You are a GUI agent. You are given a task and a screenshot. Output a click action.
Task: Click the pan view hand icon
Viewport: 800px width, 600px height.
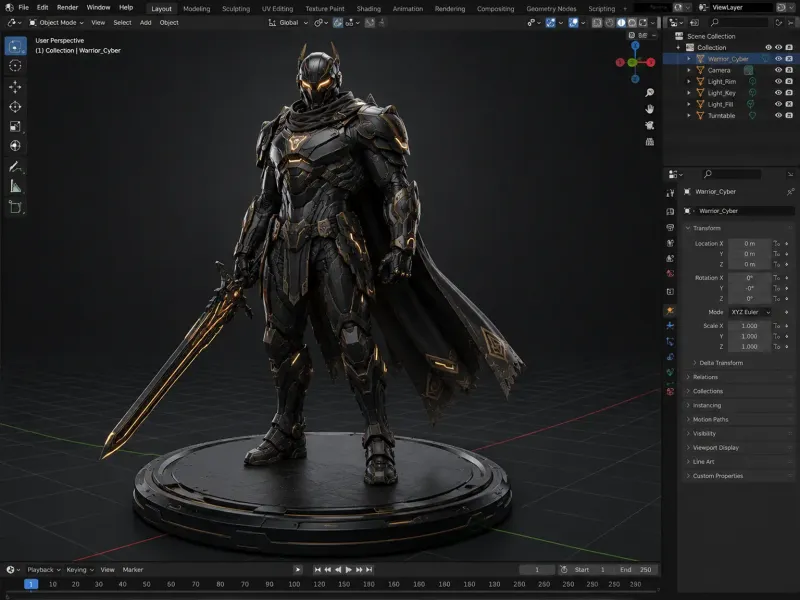click(x=649, y=109)
